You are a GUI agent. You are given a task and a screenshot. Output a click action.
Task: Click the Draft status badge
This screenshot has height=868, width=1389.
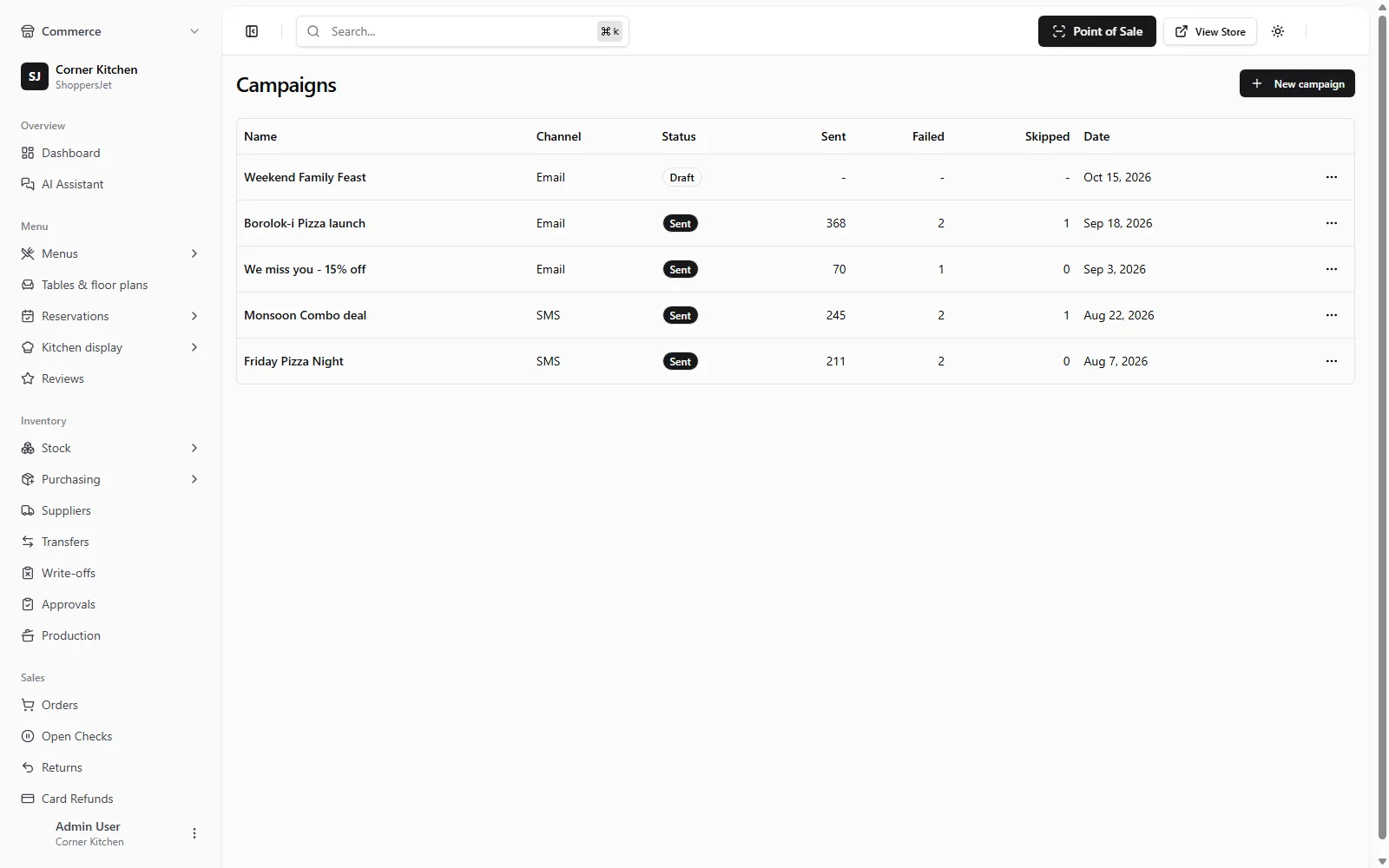pyautogui.click(x=681, y=177)
